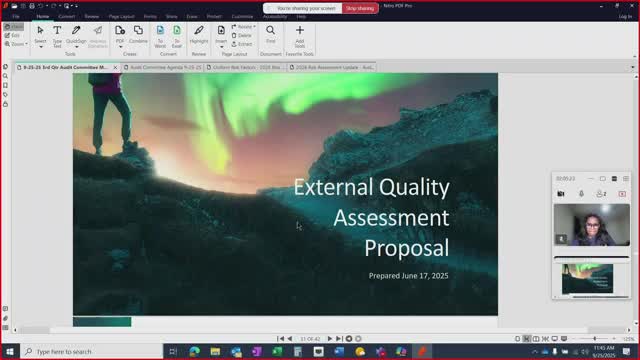Image resolution: width=640 pixels, height=360 pixels.
Task: Close the 3rd Qtr Audit Committee tab
Action: coord(115,67)
